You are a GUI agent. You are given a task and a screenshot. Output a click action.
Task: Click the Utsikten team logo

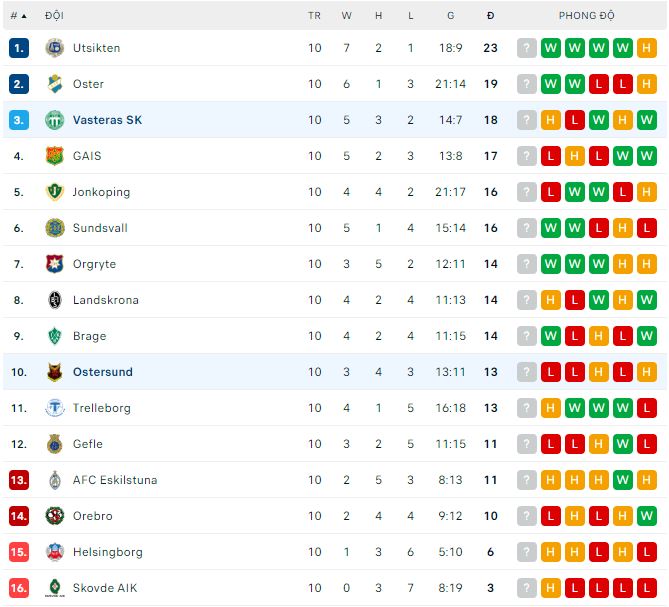point(54,48)
